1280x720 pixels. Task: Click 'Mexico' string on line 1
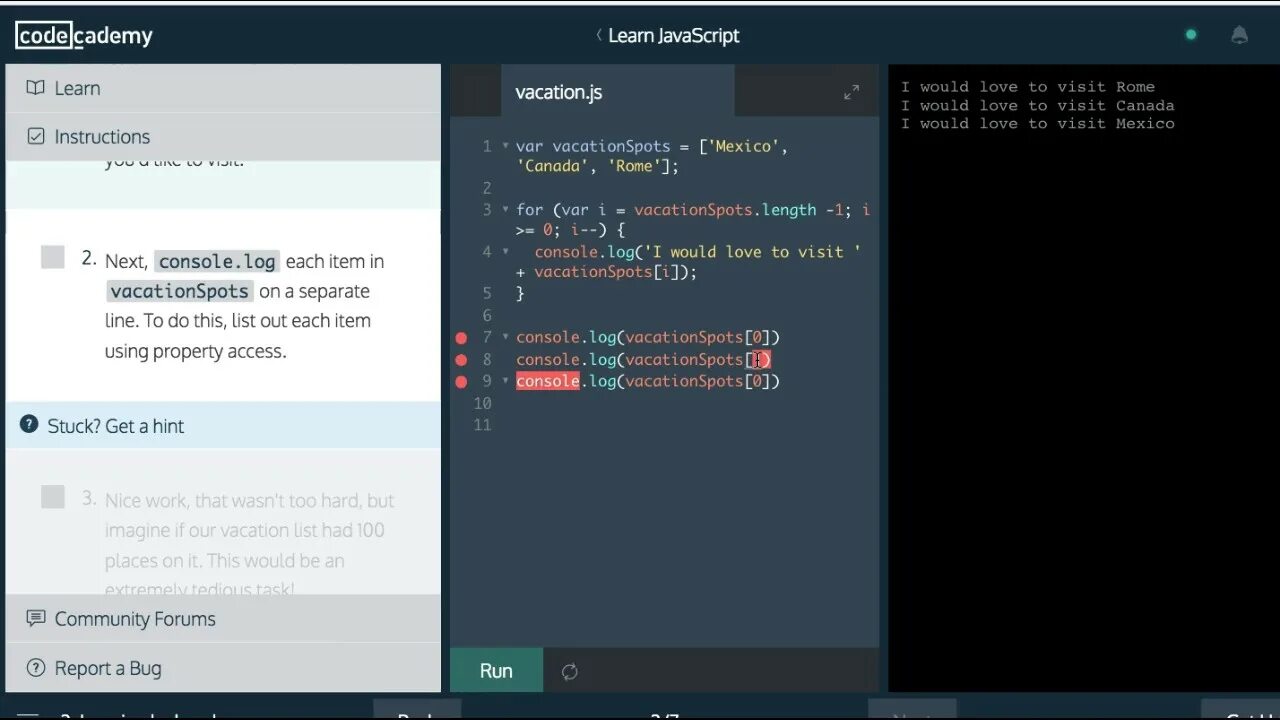point(743,146)
